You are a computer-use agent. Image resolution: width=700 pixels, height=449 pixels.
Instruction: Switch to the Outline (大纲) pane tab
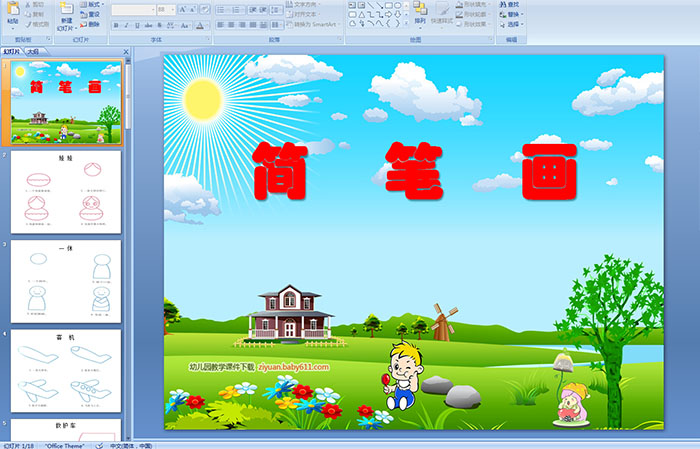32,50
